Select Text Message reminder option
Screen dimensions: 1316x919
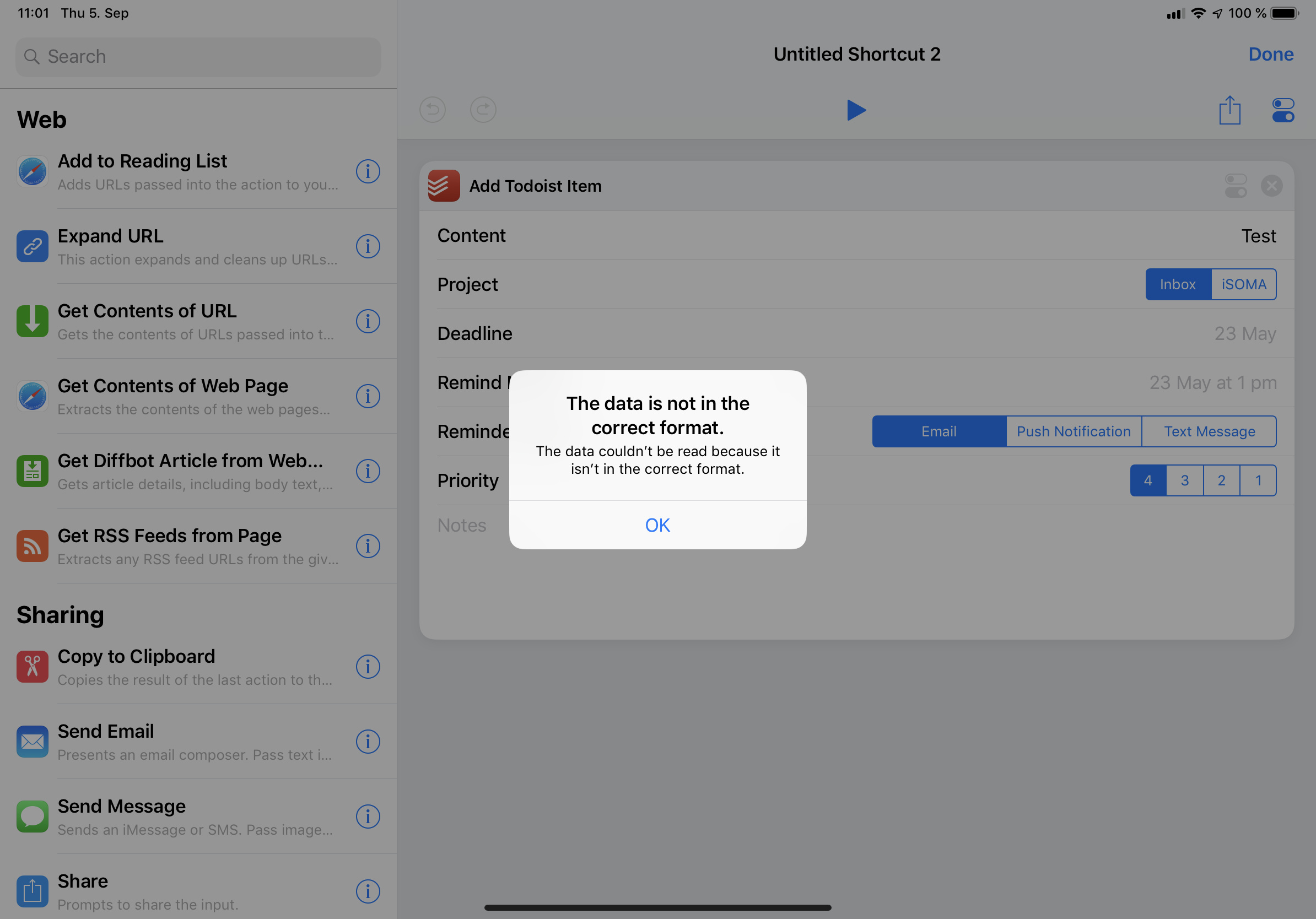pyautogui.click(x=1209, y=431)
